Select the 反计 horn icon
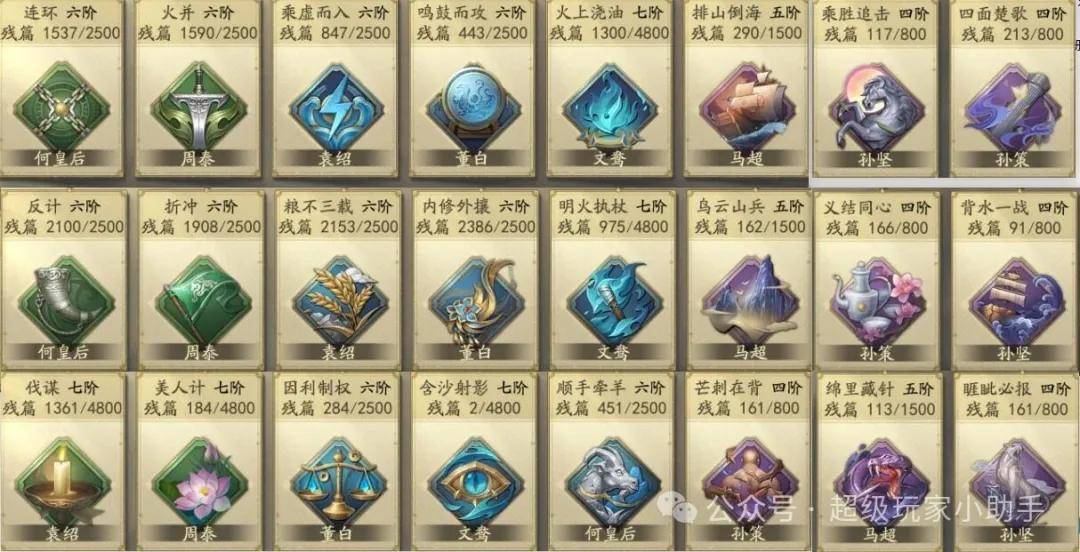1080x552 pixels. click(x=65, y=301)
